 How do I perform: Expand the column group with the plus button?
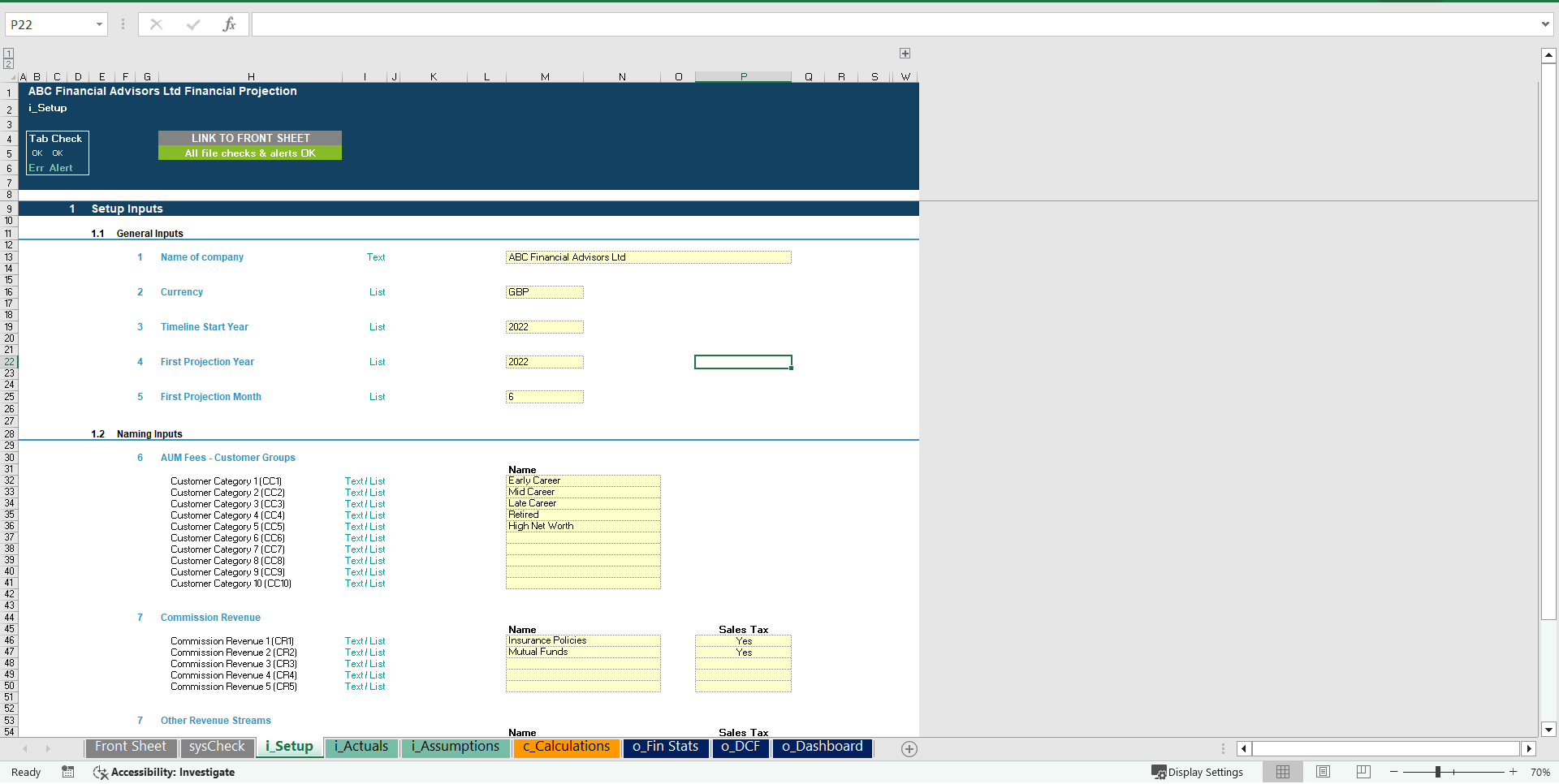[x=905, y=53]
